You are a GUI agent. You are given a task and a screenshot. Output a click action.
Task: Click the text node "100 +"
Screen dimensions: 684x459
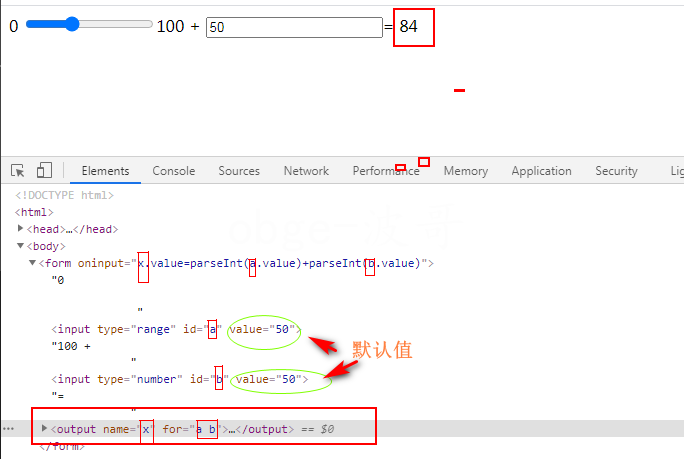click(x=71, y=346)
